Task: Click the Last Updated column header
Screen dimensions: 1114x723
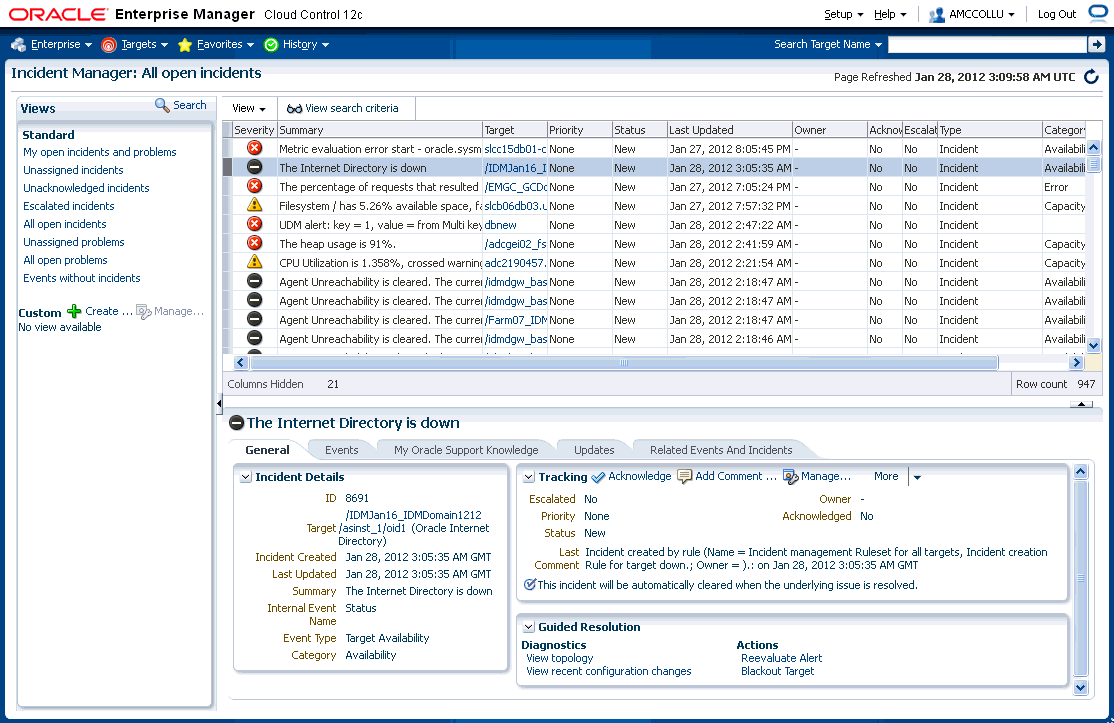Action: click(730, 130)
